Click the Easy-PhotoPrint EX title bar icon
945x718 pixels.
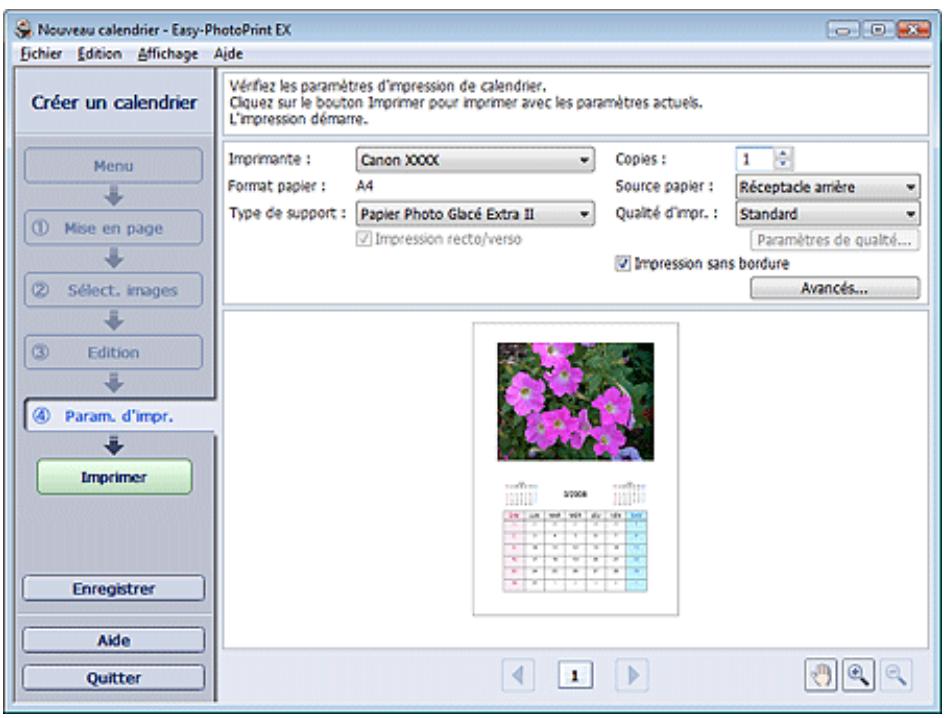(x=24, y=29)
